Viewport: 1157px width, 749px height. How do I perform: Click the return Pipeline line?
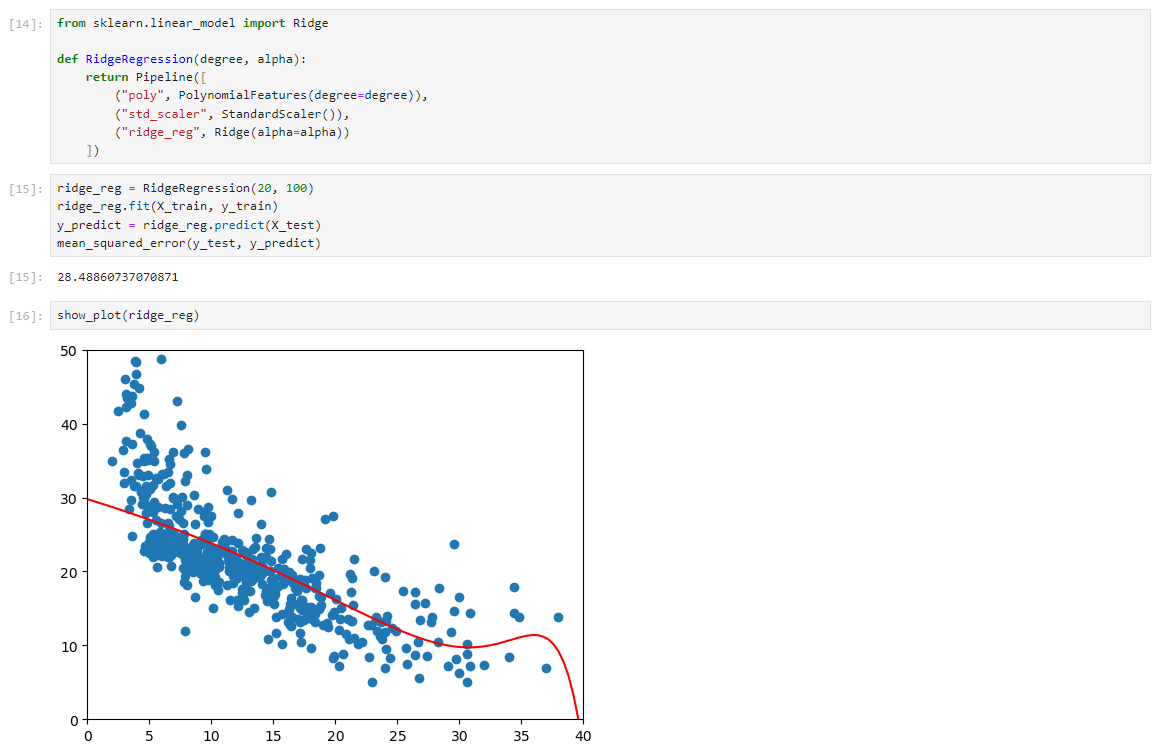146,77
